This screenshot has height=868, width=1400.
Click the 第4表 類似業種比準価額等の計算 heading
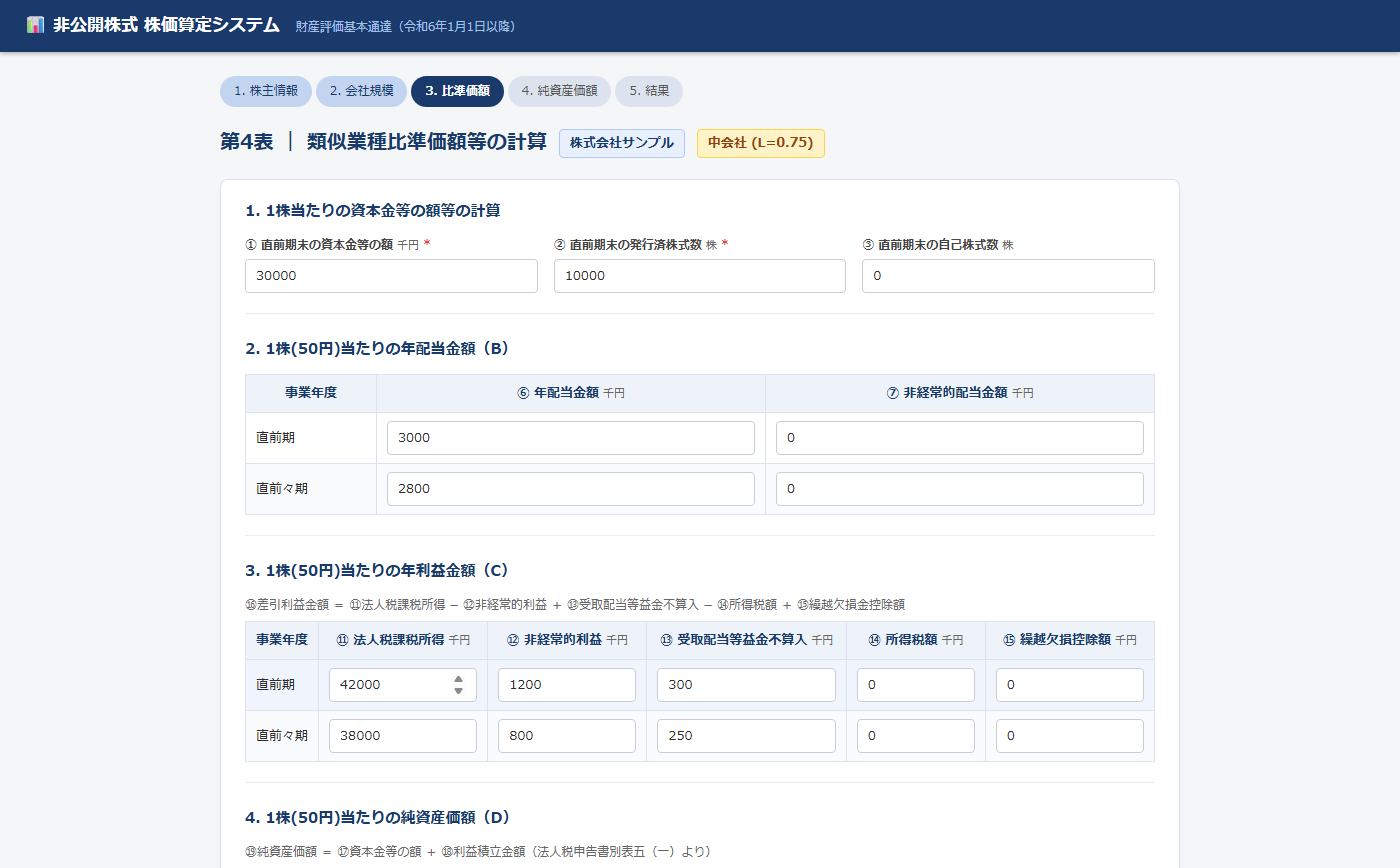[x=383, y=142]
